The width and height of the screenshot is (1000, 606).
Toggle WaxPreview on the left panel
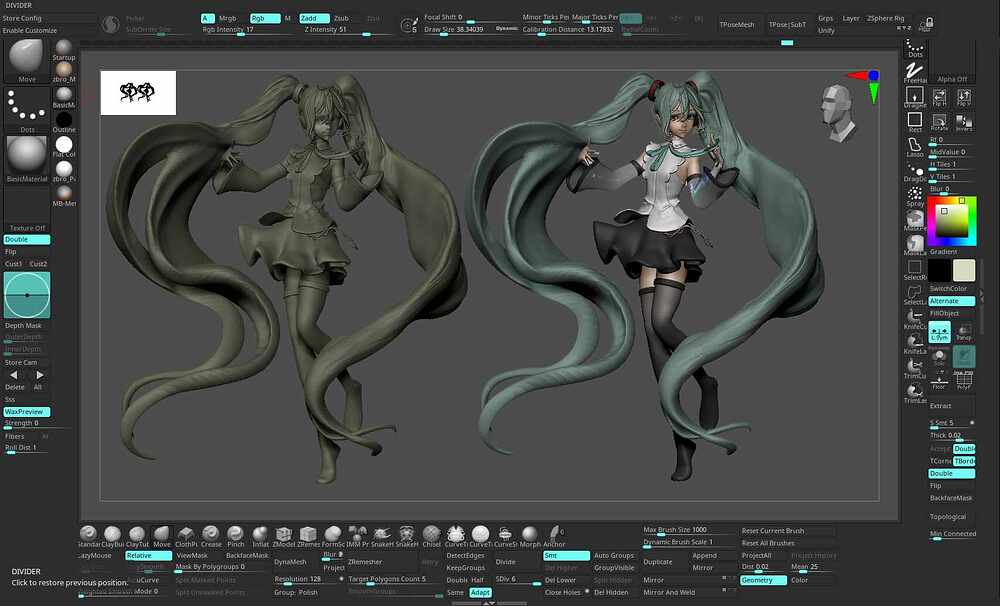27,412
